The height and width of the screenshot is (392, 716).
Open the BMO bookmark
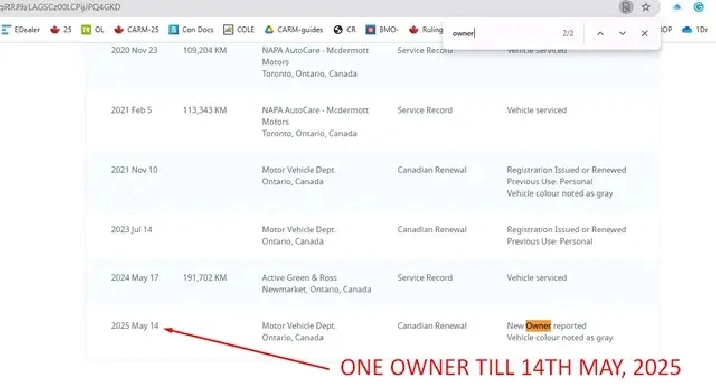point(382,30)
